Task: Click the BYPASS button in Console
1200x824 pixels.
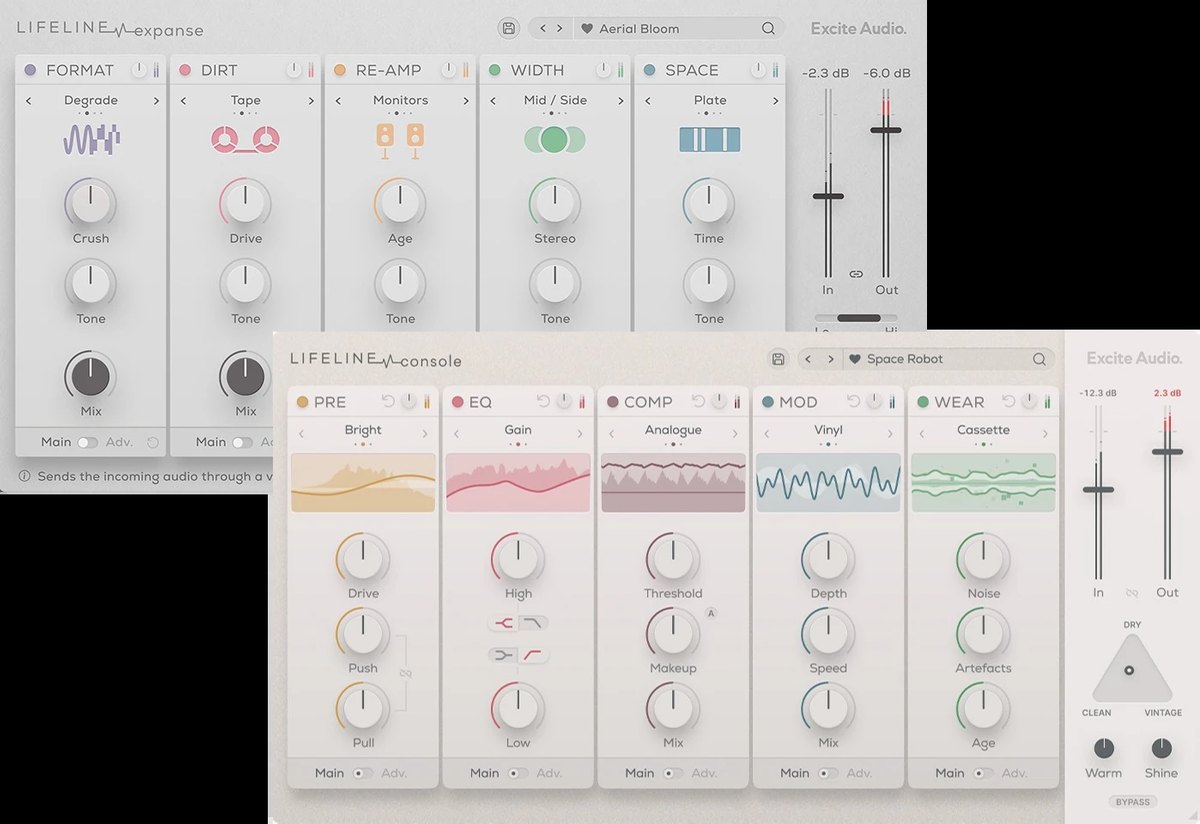Action: pos(1133,802)
